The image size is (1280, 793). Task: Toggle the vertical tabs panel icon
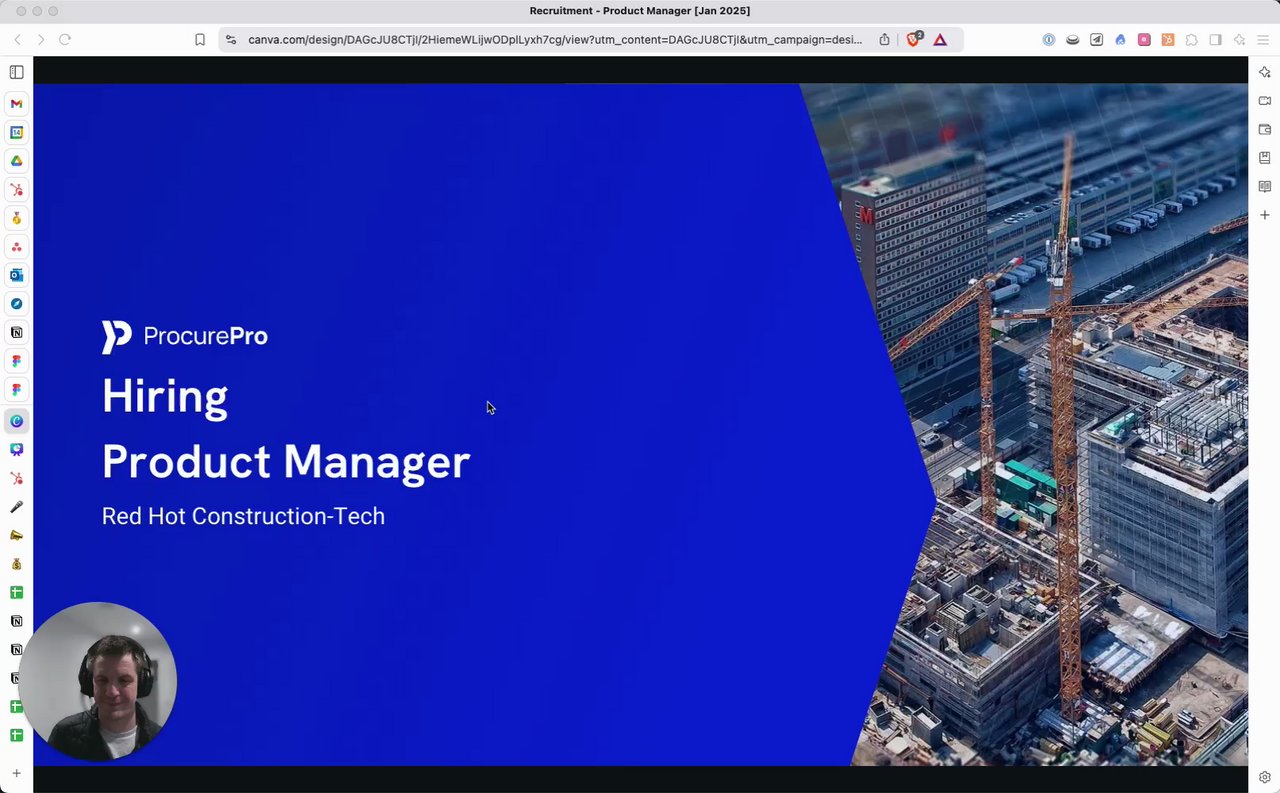[x=16, y=72]
